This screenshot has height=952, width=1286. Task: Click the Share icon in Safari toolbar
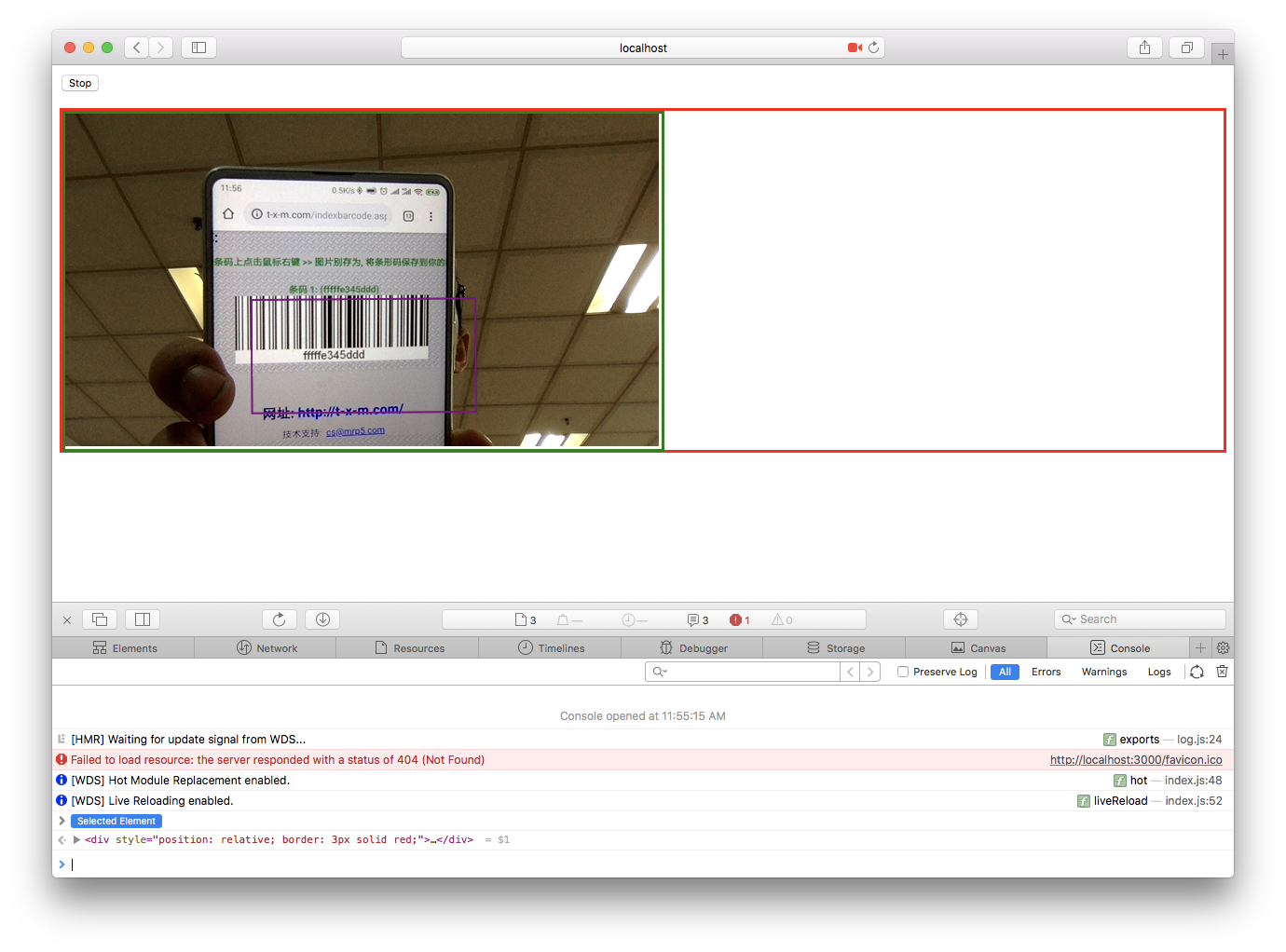click(1144, 48)
